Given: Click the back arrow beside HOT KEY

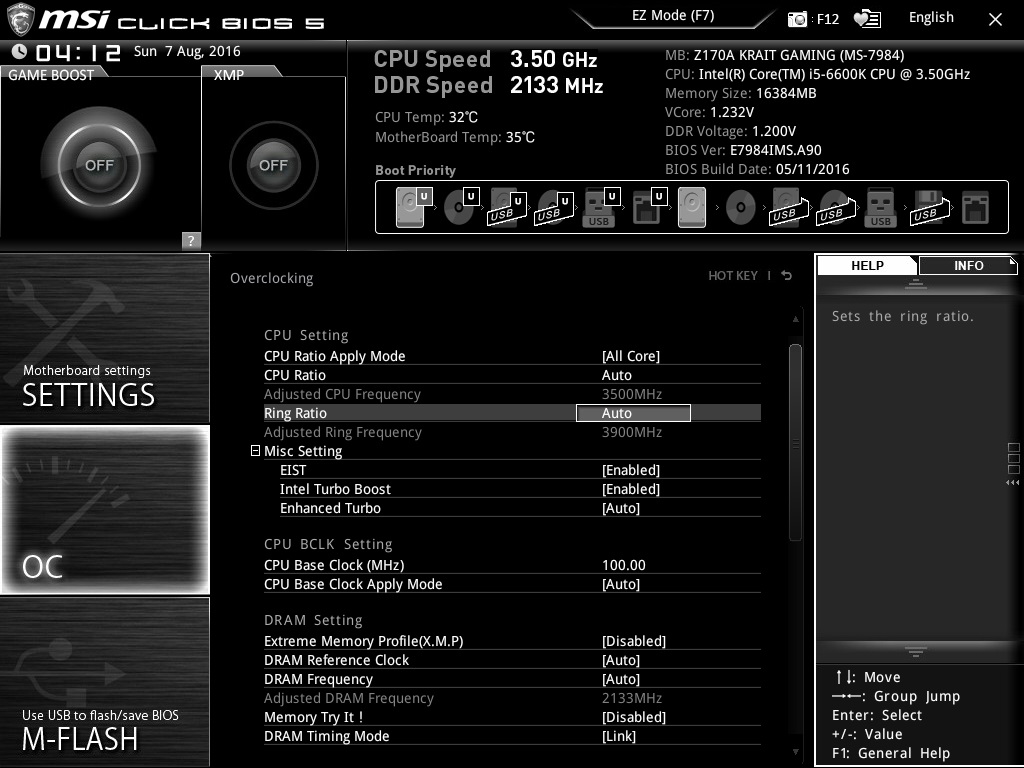Looking at the screenshot, I should pyautogui.click(x=786, y=276).
